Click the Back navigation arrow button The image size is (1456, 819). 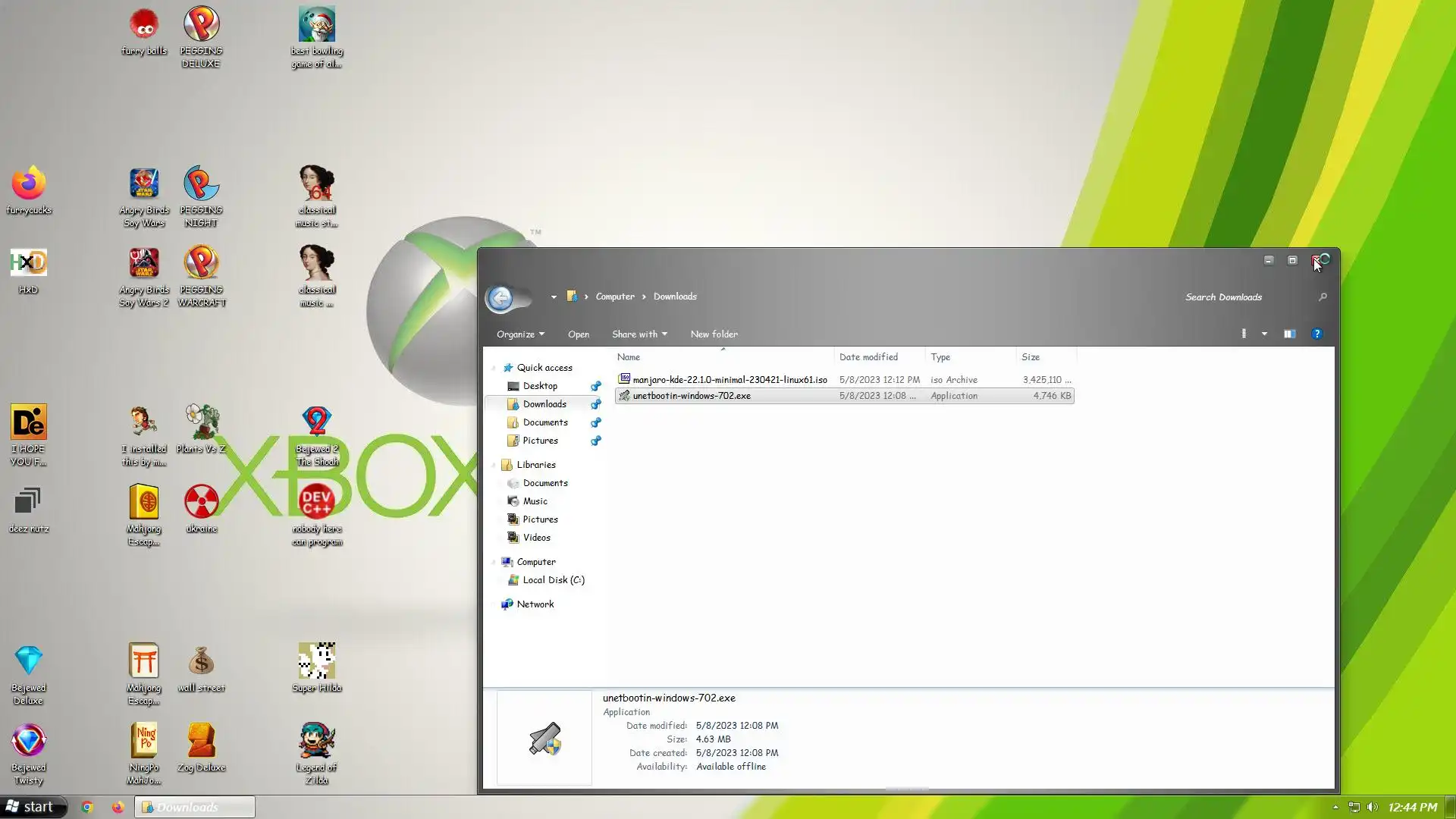(500, 297)
